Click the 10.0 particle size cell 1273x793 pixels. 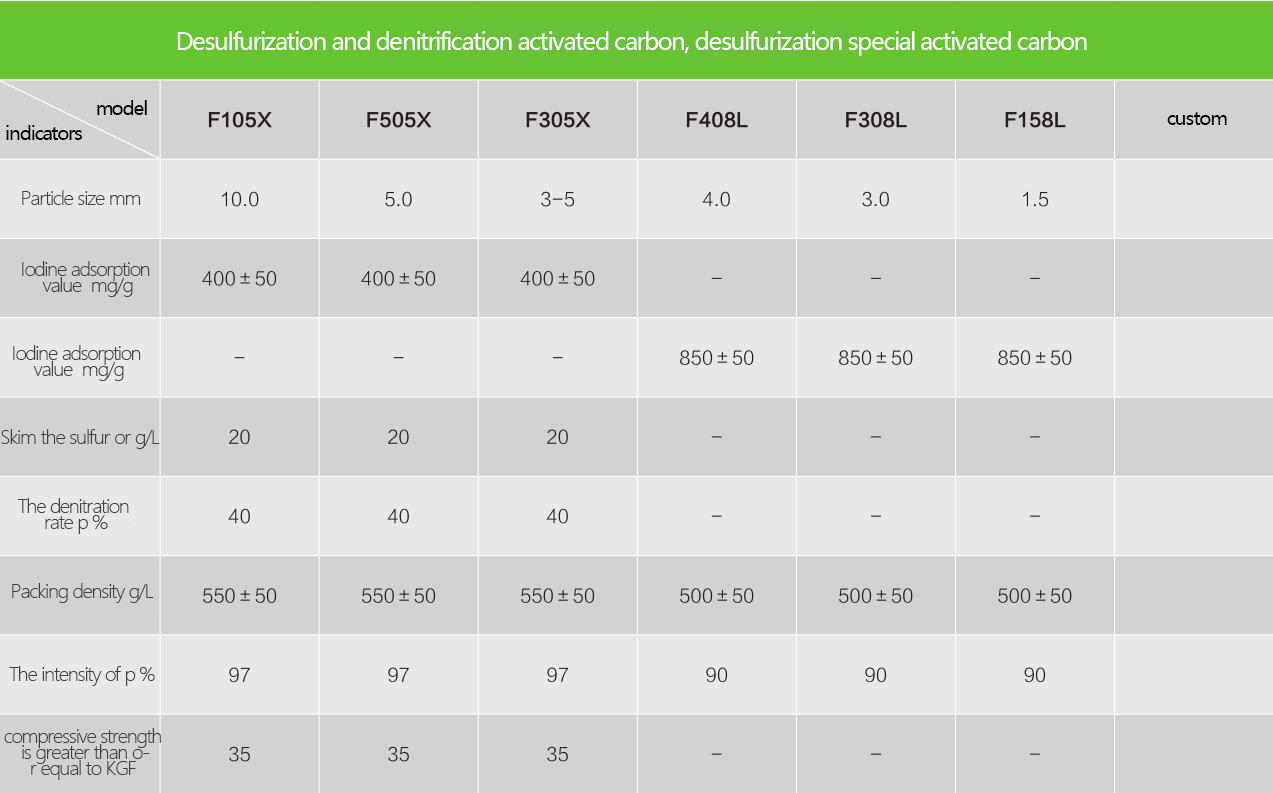[x=239, y=199]
